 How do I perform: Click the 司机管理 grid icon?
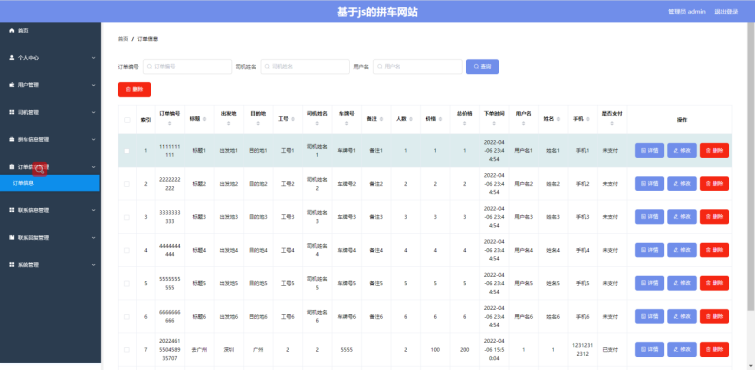point(12,112)
